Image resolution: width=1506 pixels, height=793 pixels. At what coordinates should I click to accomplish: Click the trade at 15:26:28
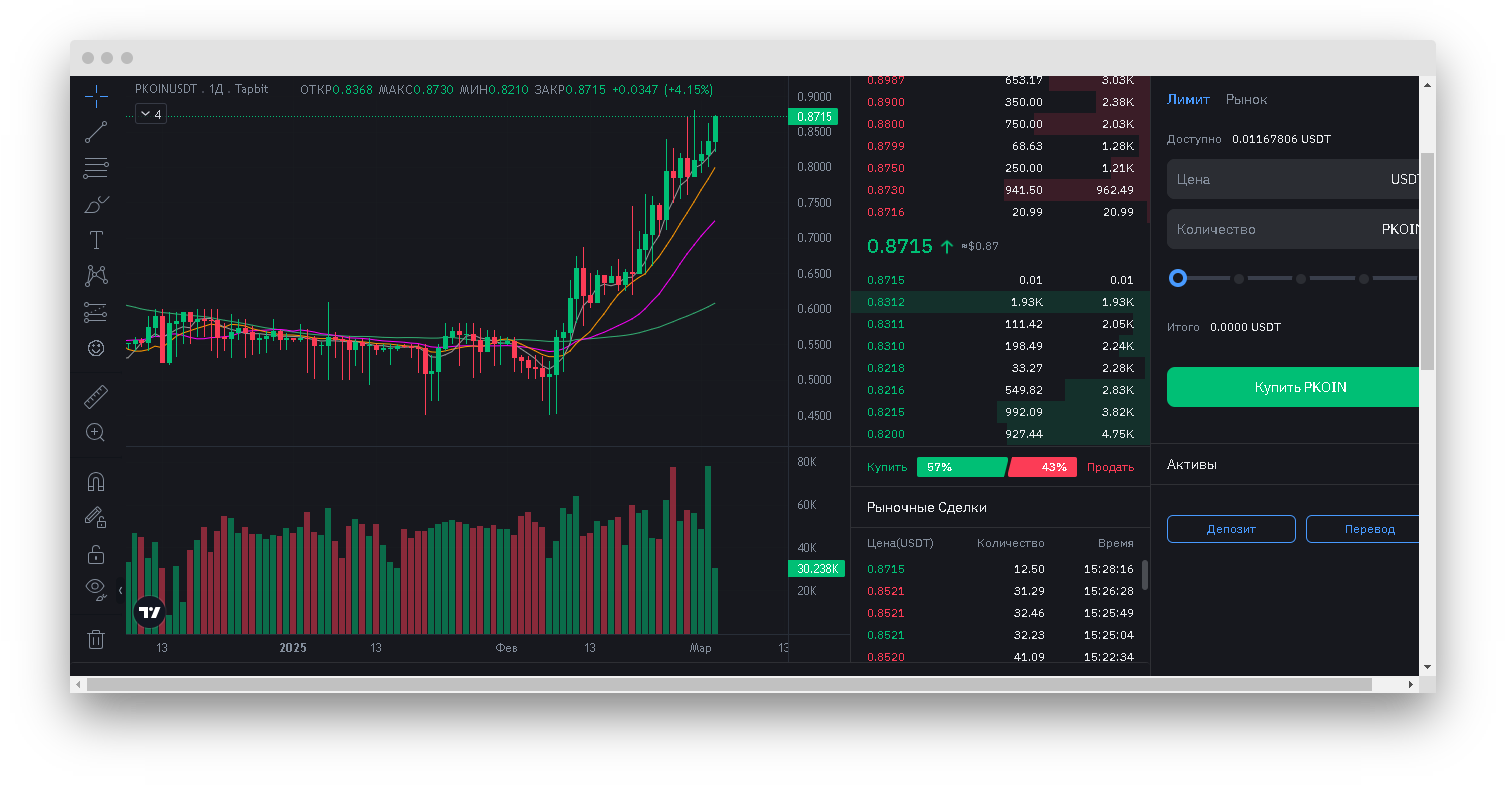pyautogui.click(x=1000, y=591)
